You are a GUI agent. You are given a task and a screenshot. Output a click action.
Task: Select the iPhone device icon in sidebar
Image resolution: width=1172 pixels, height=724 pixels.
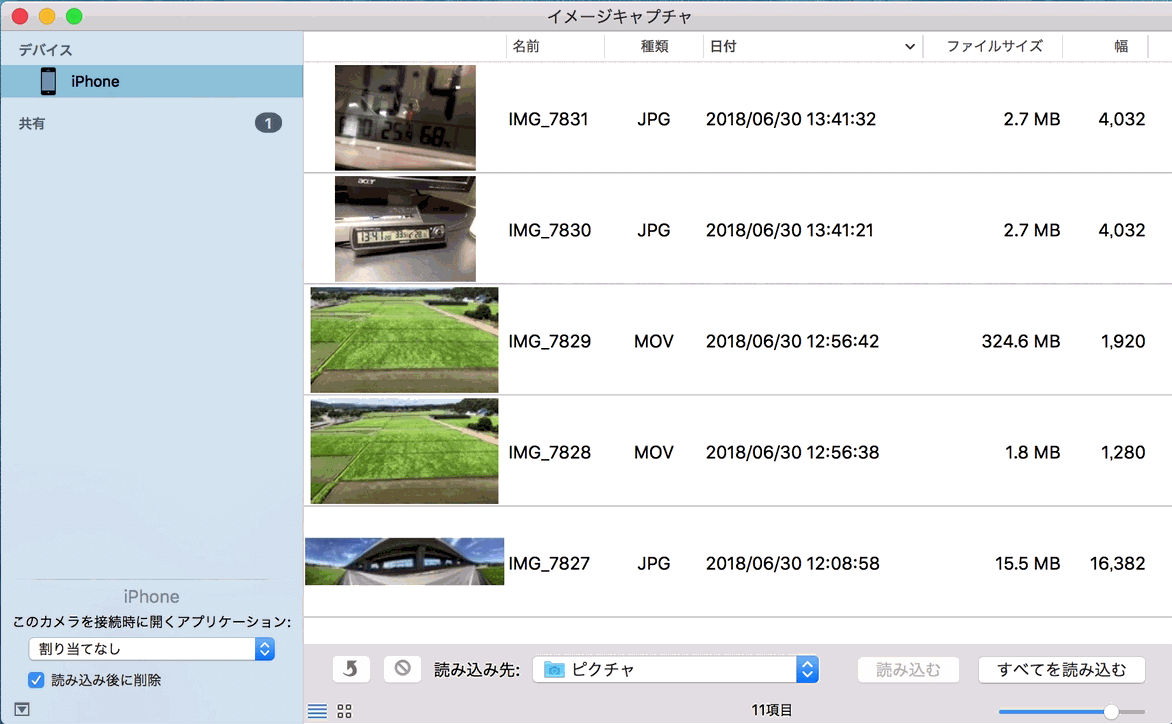pyautogui.click(x=48, y=81)
